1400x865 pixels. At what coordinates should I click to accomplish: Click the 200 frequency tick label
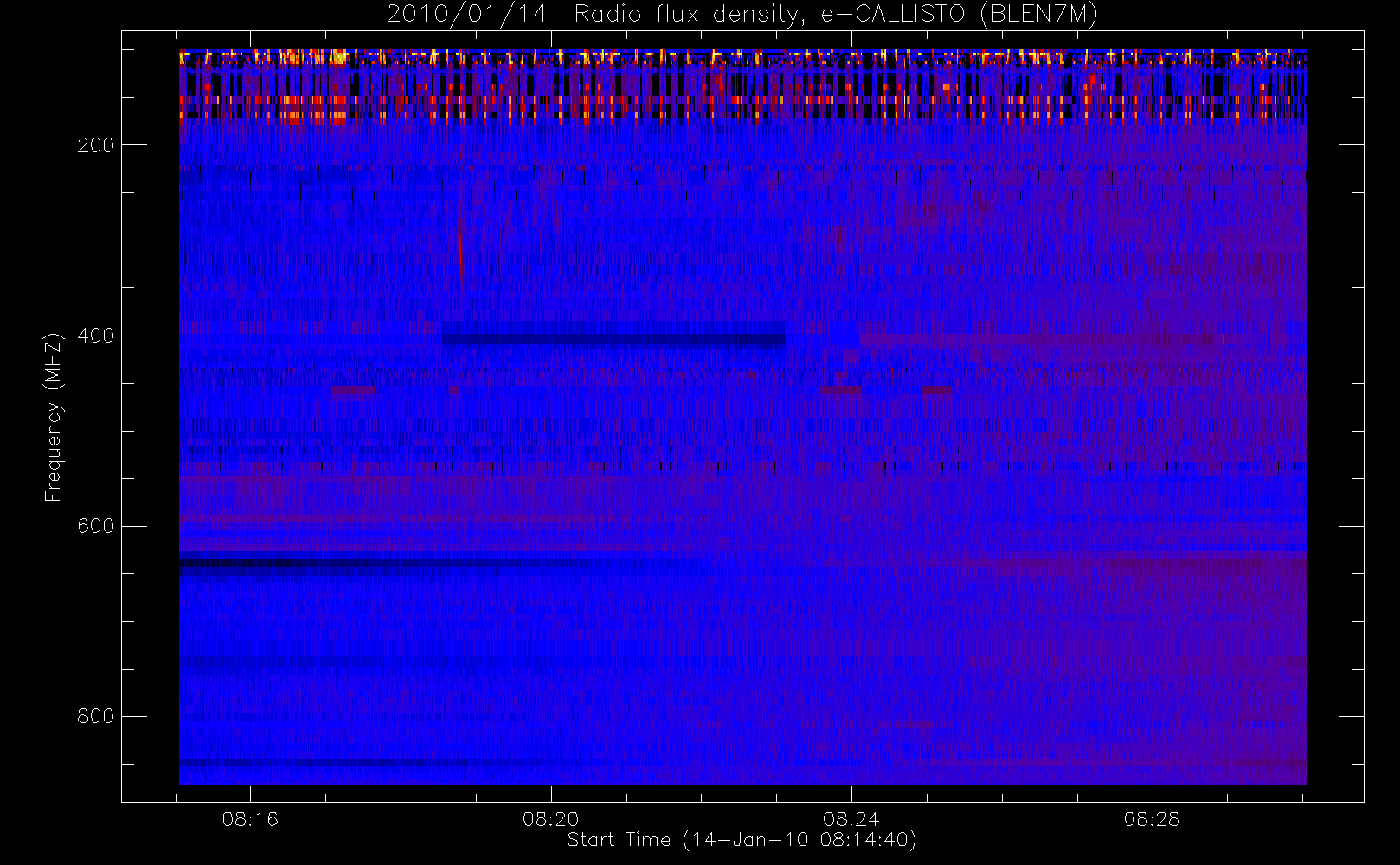[x=95, y=145]
